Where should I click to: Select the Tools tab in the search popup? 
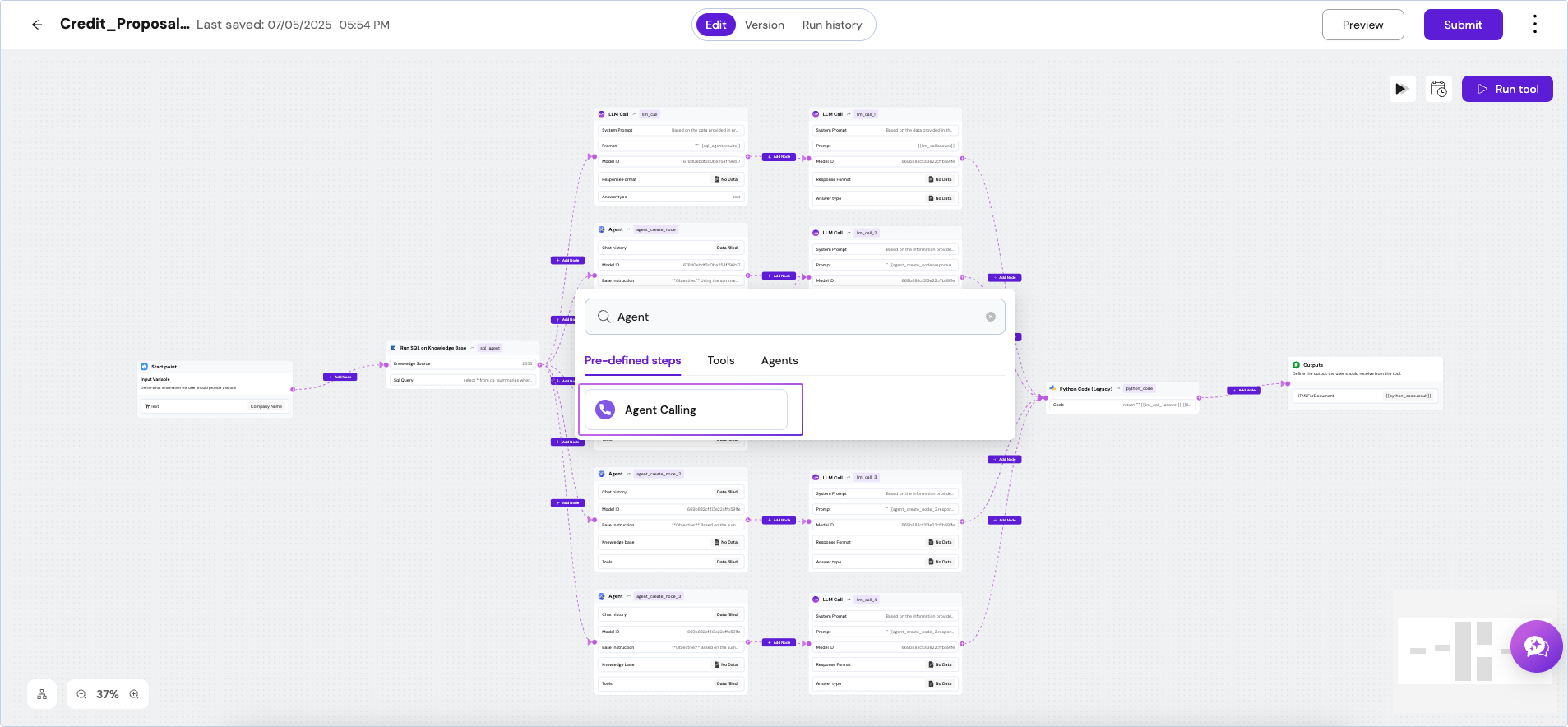pos(720,360)
